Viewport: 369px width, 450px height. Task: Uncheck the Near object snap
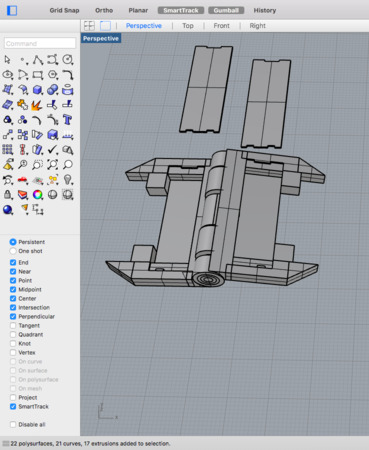pos(13,271)
